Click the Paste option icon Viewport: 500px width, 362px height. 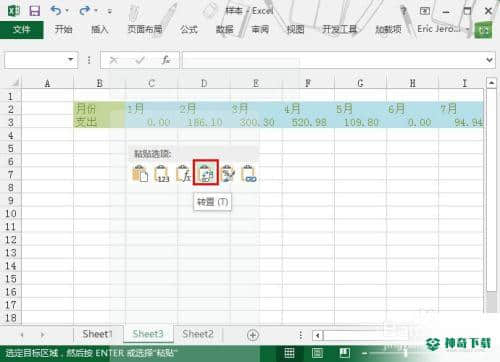coord(140,173)
